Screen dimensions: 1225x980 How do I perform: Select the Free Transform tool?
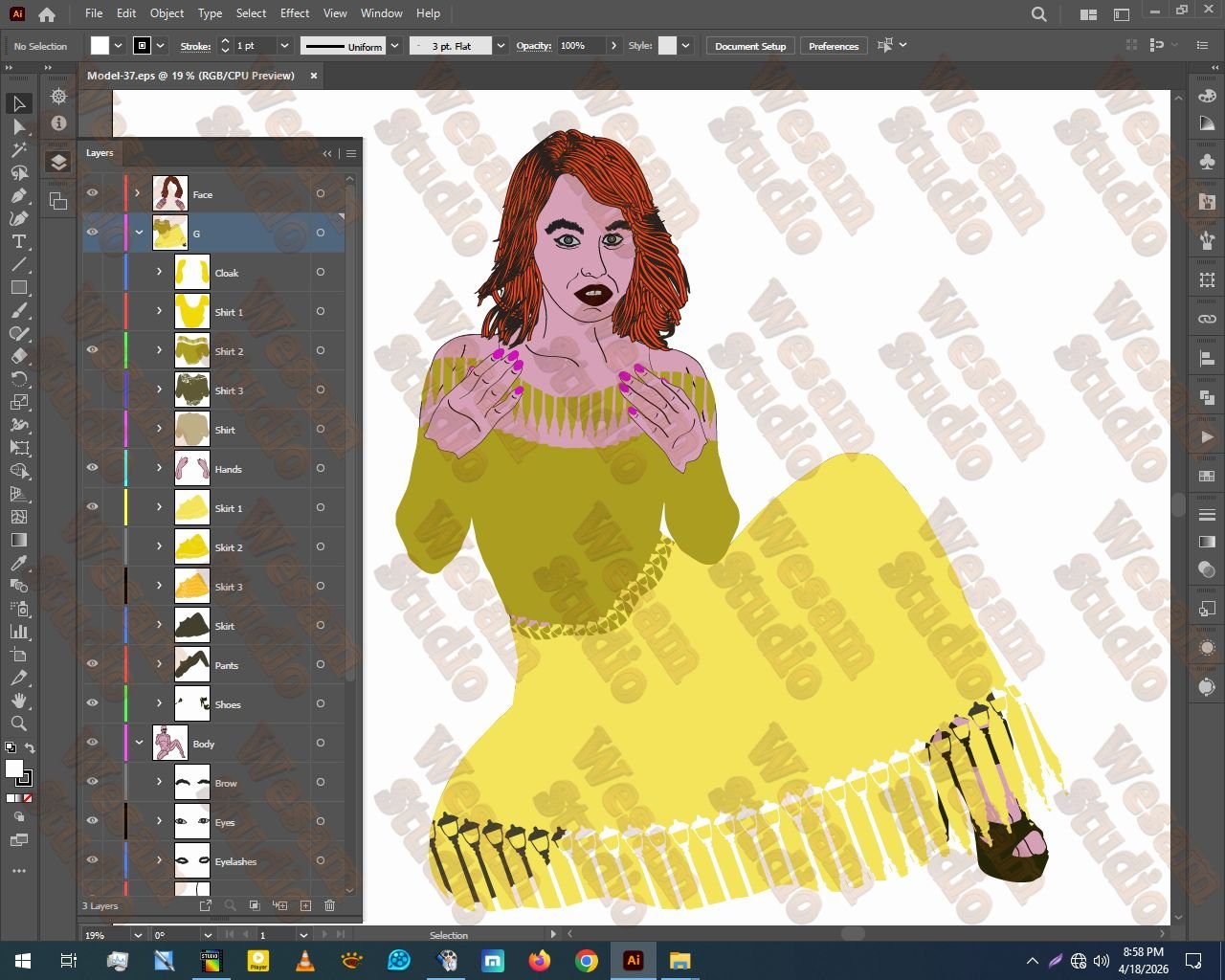(x=19, y=448)
